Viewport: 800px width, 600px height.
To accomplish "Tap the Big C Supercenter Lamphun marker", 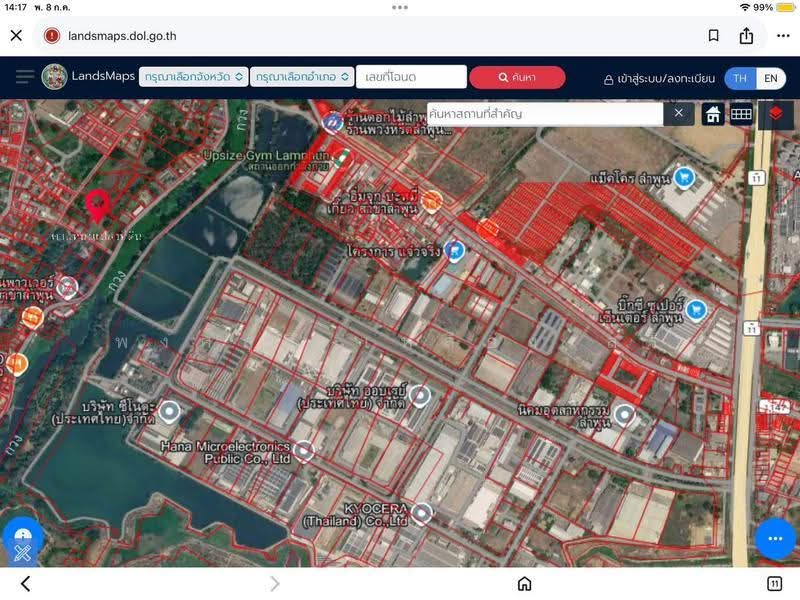I will tap(696, 310).
